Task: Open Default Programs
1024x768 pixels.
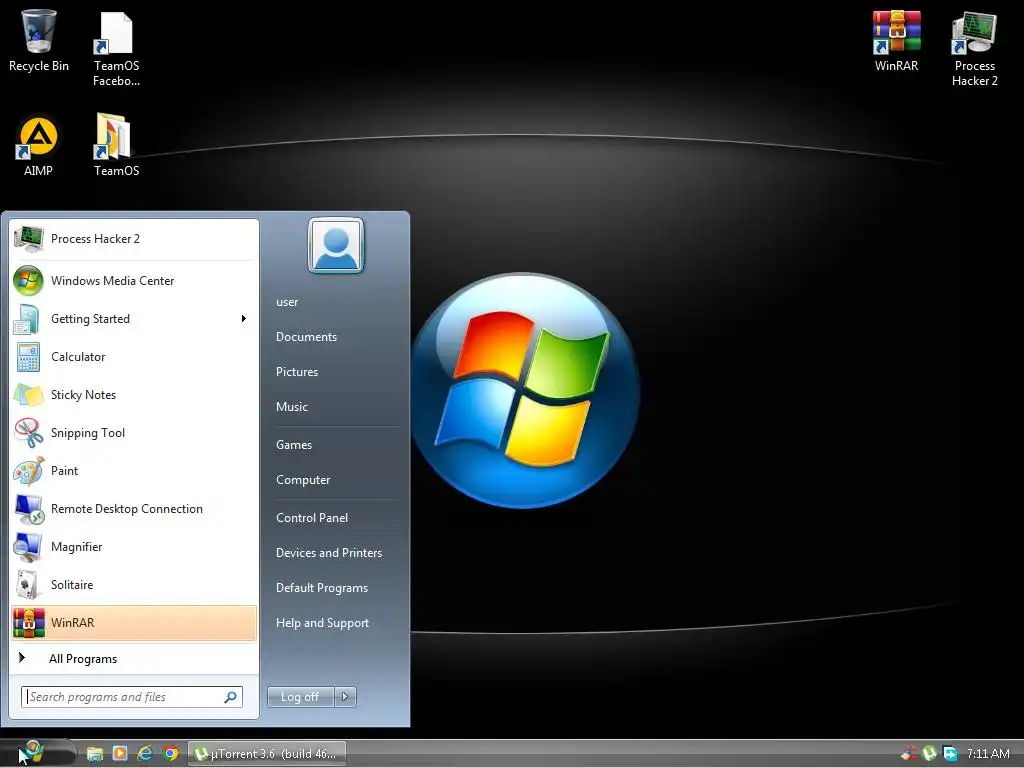Action: 322,588
